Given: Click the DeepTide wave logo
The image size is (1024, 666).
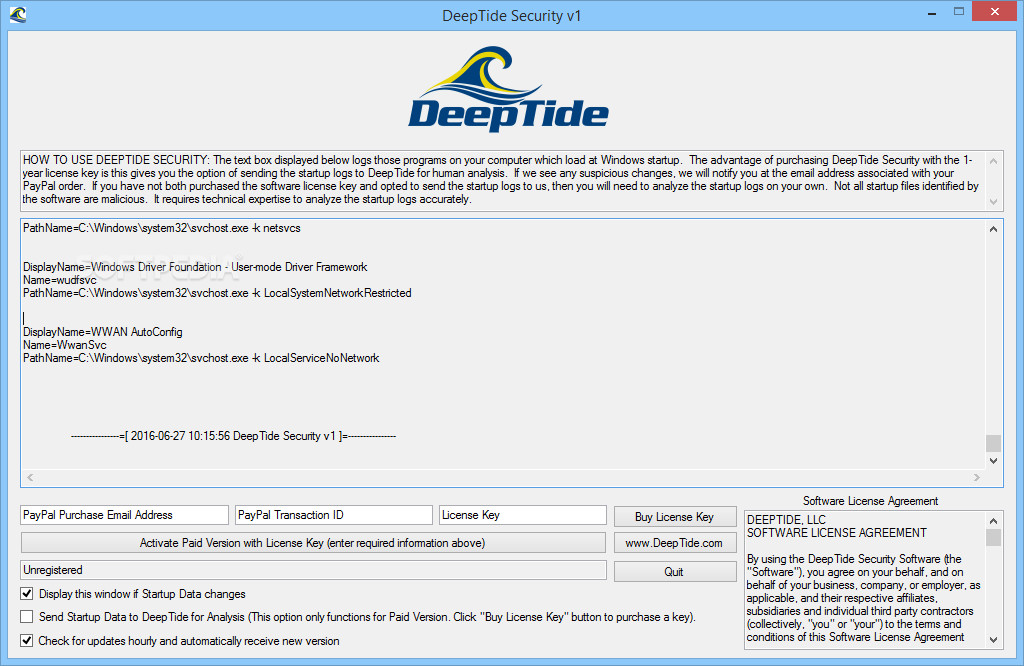Looking at the screenshot, I should 509,89.
